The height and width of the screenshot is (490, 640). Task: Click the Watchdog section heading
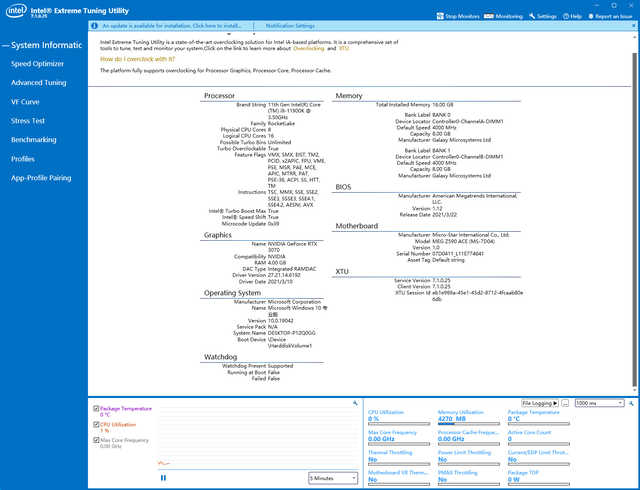[220, 357]
